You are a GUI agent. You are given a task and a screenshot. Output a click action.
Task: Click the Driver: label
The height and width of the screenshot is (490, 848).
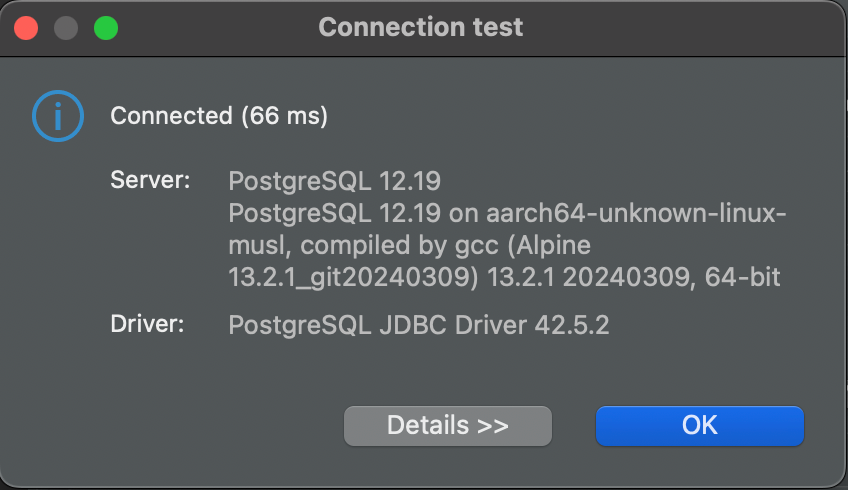pyautogui.click(x=147, y=324)
